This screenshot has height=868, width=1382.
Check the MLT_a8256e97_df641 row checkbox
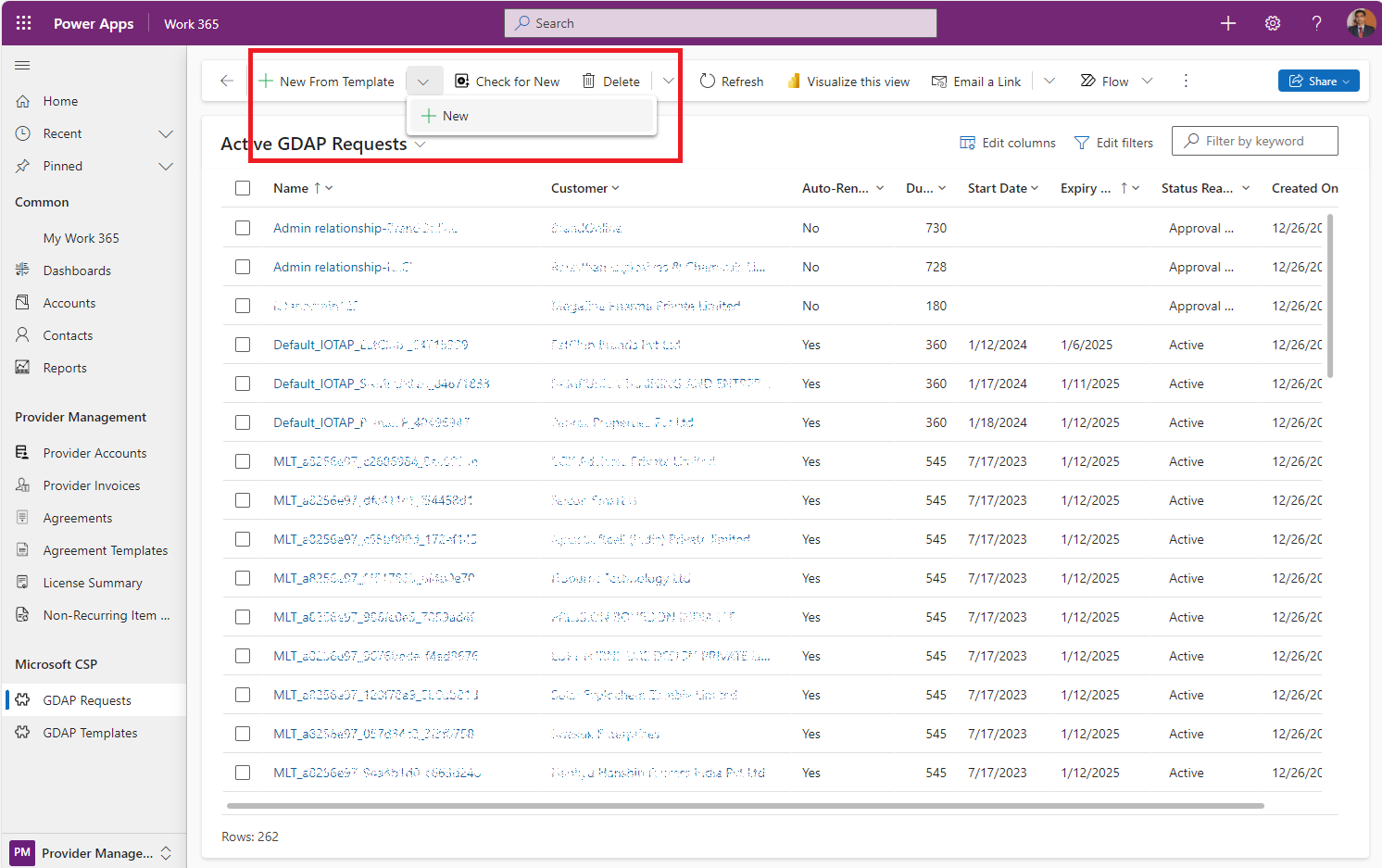(243, 500)
